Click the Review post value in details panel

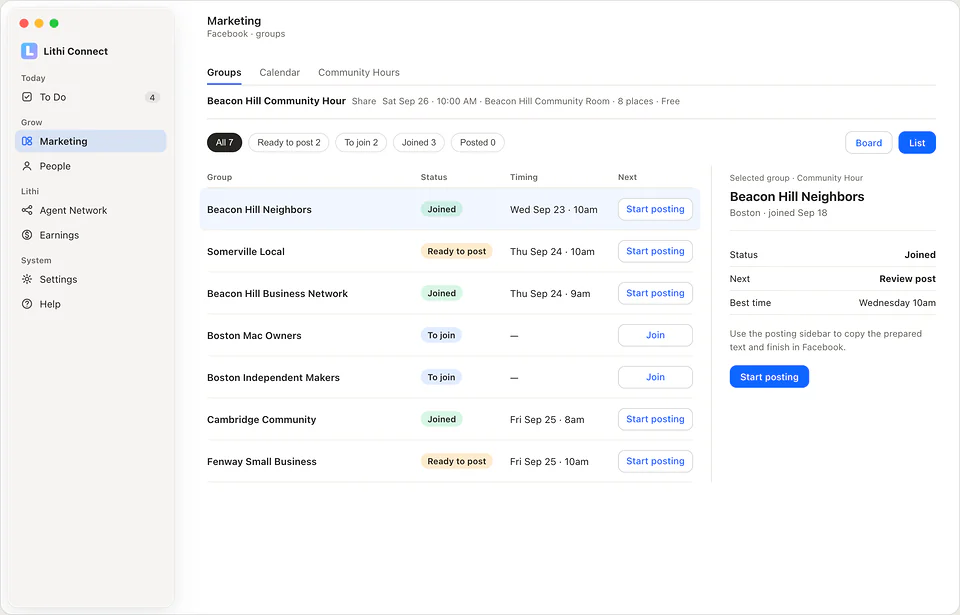907,279
